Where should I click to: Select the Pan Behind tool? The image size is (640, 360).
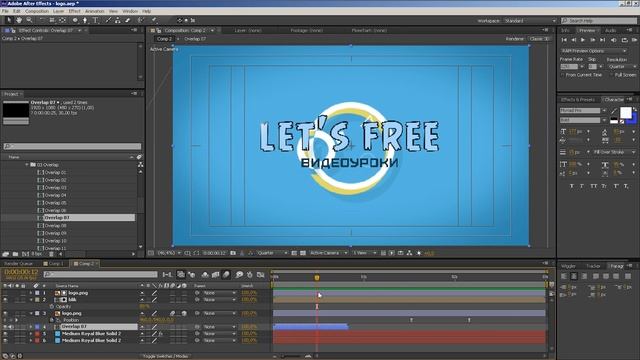62,20
